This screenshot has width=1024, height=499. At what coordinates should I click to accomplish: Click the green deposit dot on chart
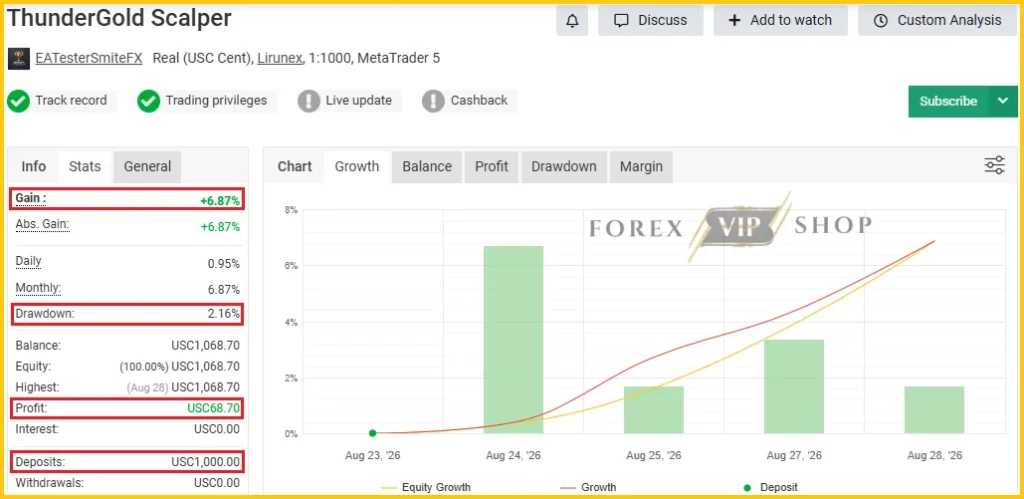[372, 433]
